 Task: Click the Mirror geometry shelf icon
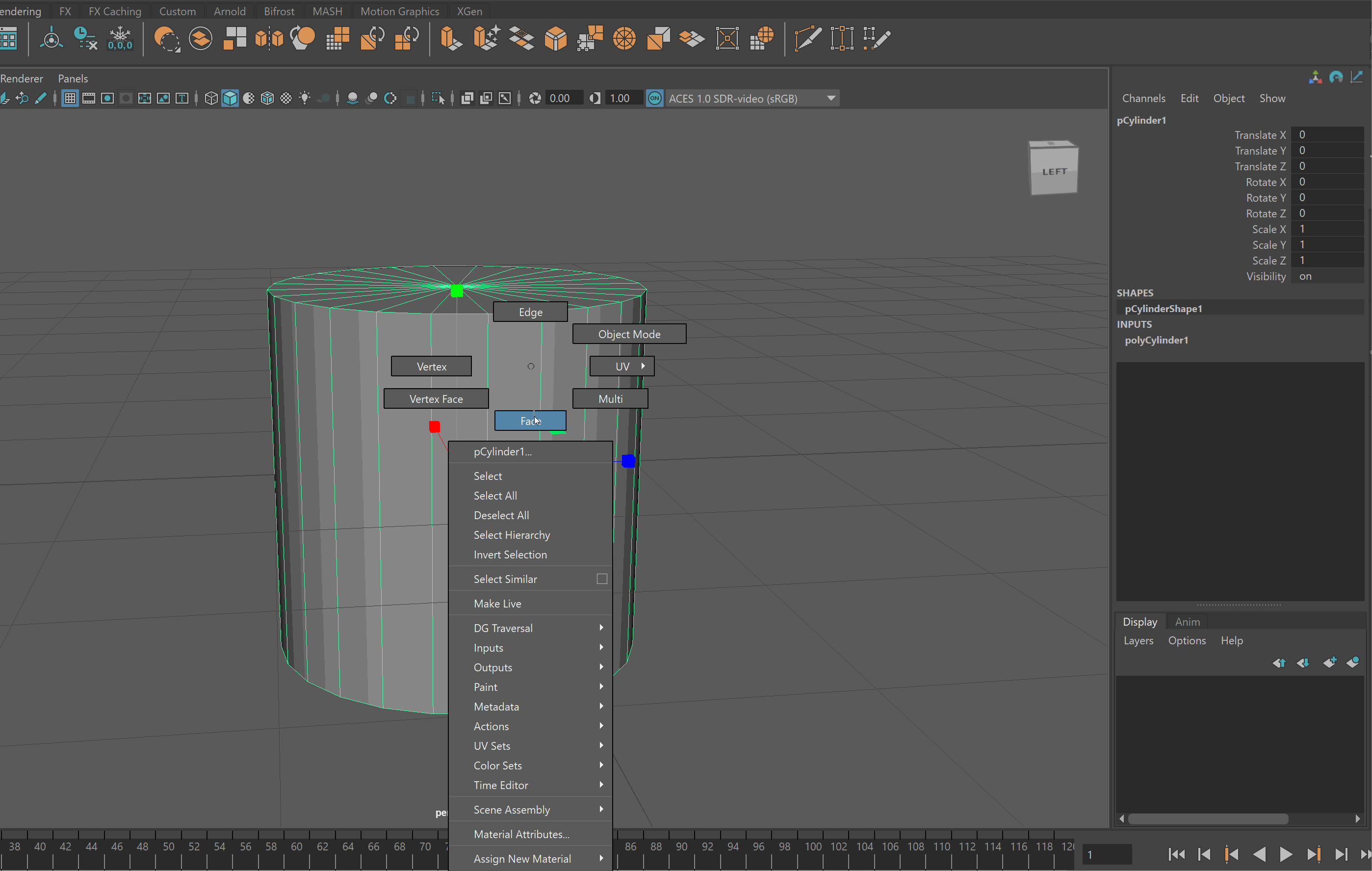[x=268, y=39]
